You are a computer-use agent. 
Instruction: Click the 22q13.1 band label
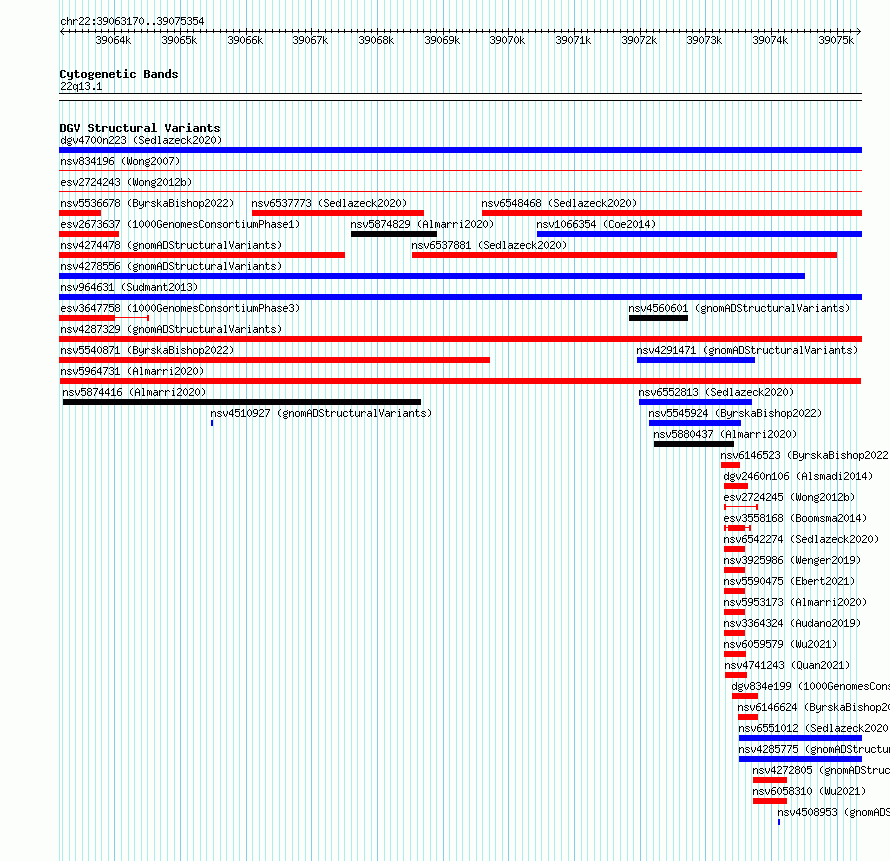(x=81, y=86)
